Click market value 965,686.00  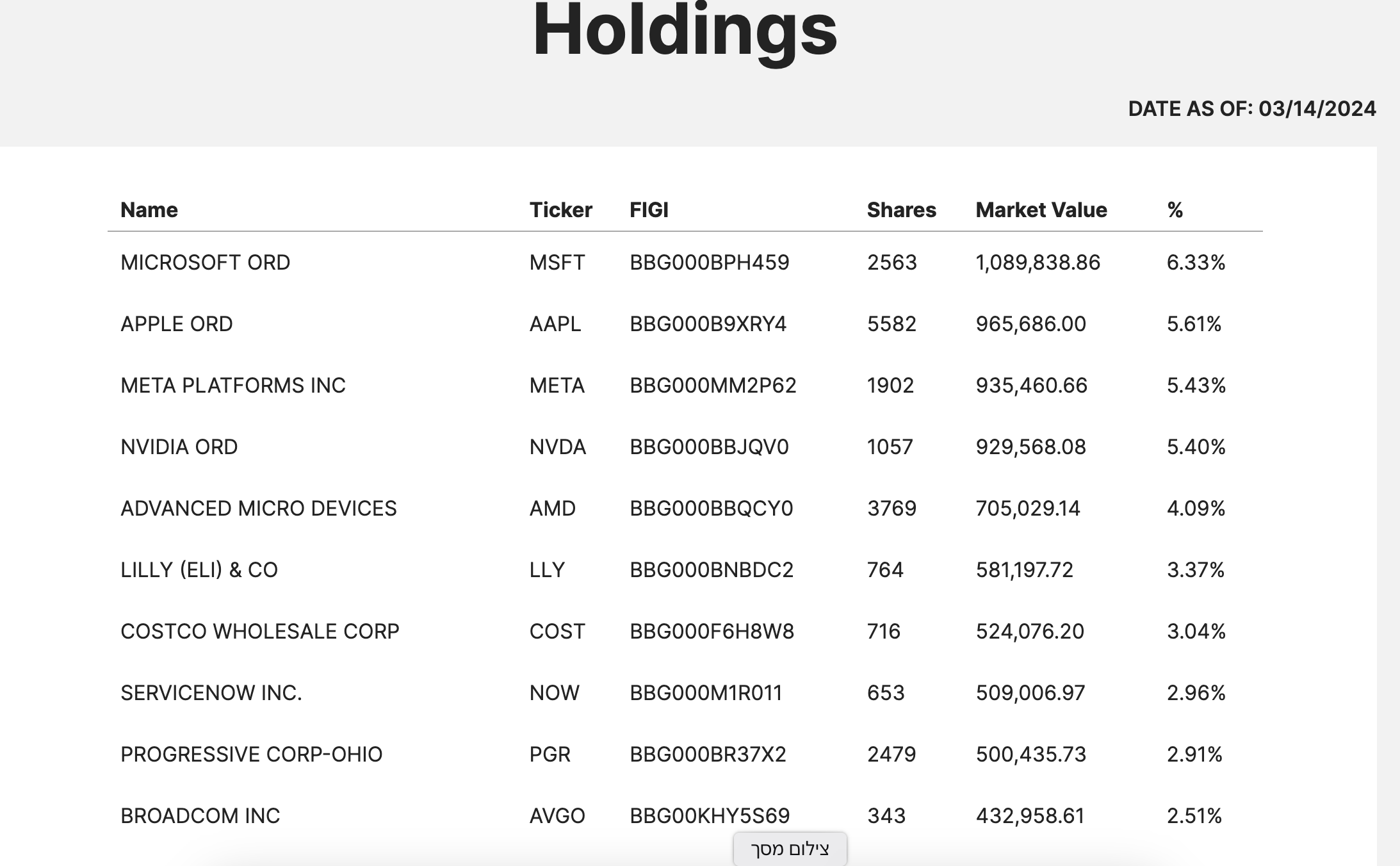coord(1031,324)
